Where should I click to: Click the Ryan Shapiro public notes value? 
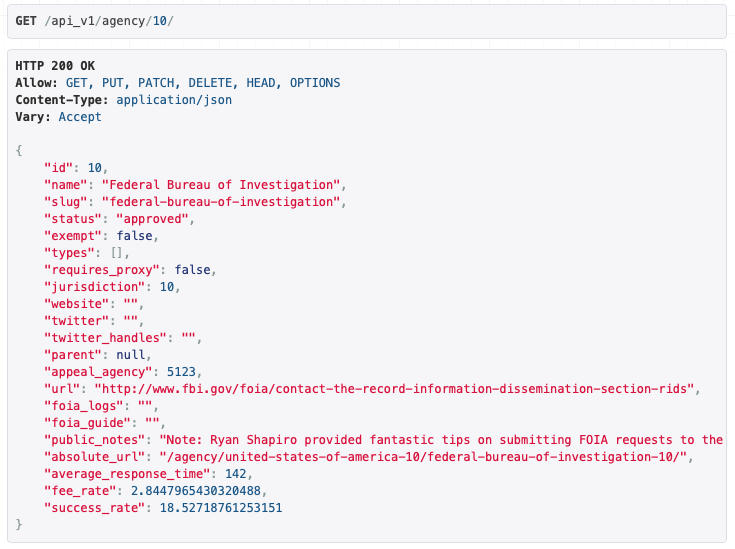[442, 440]
